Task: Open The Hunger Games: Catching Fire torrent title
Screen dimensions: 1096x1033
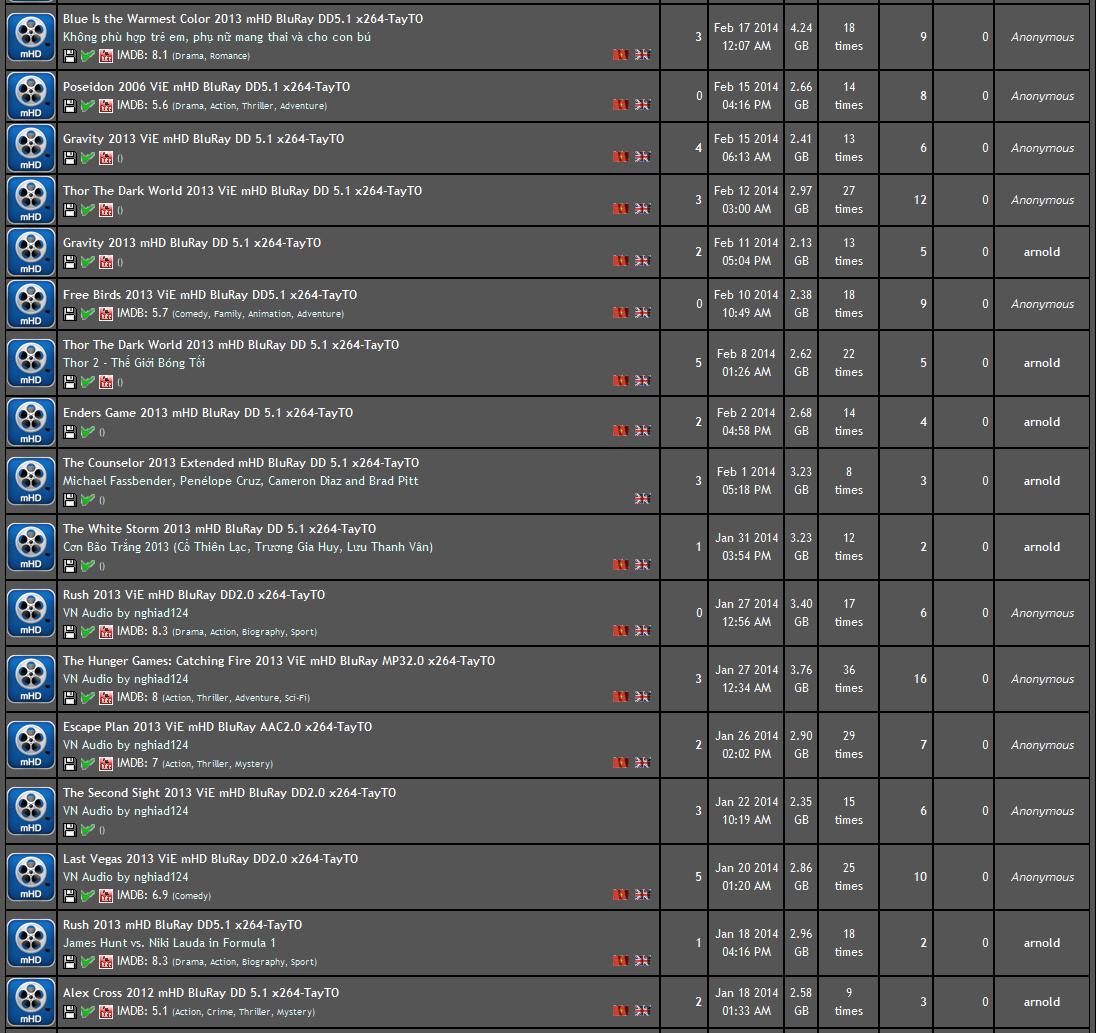Action: coord(279,661)
